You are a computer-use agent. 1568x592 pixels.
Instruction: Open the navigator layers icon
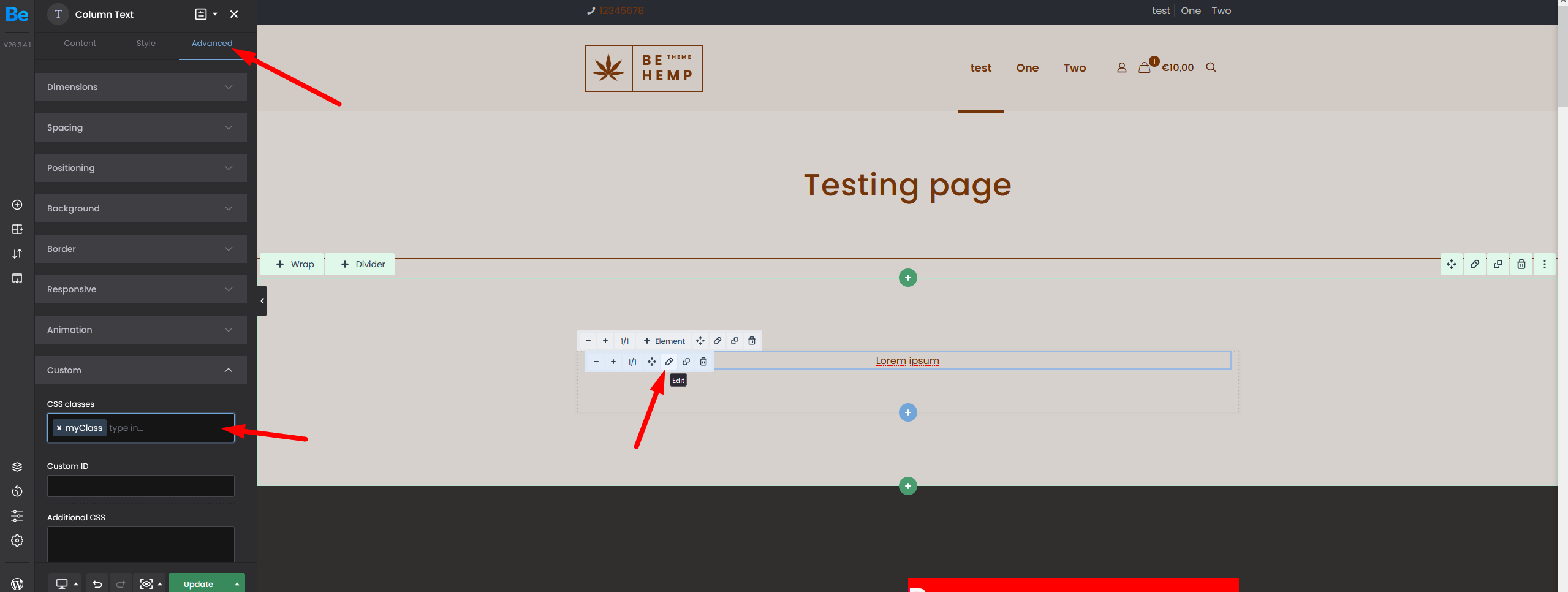coord(17,467)
